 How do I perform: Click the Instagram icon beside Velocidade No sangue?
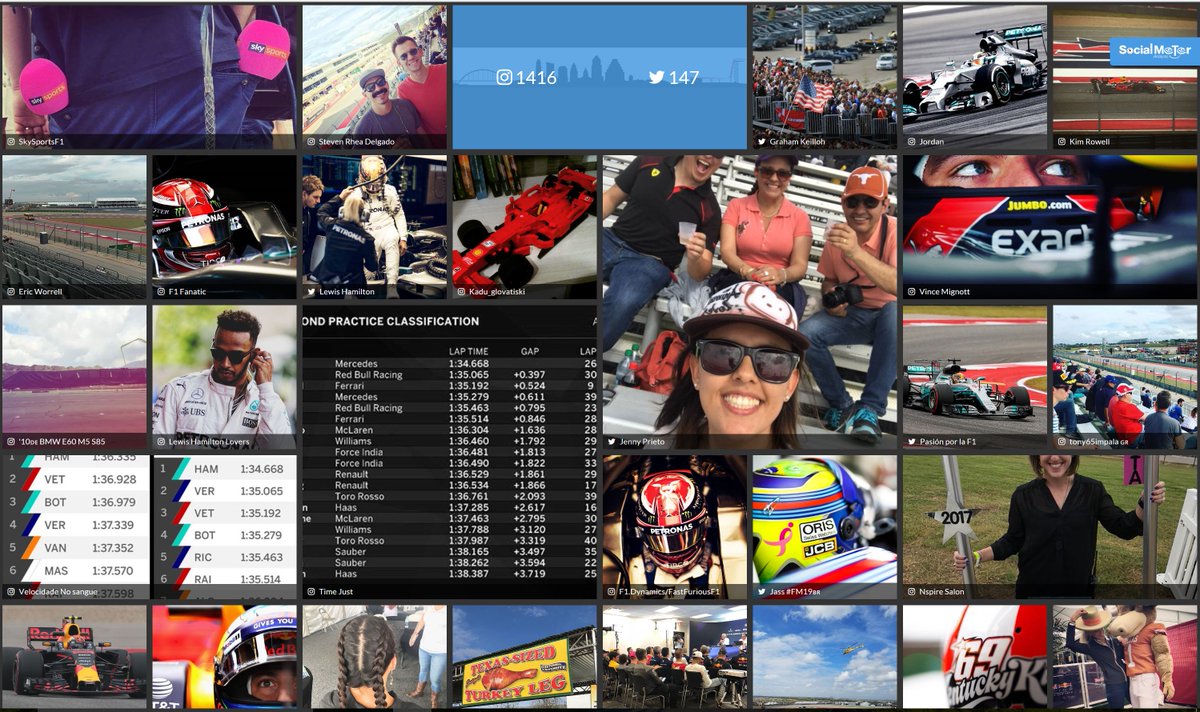point(10,592)
